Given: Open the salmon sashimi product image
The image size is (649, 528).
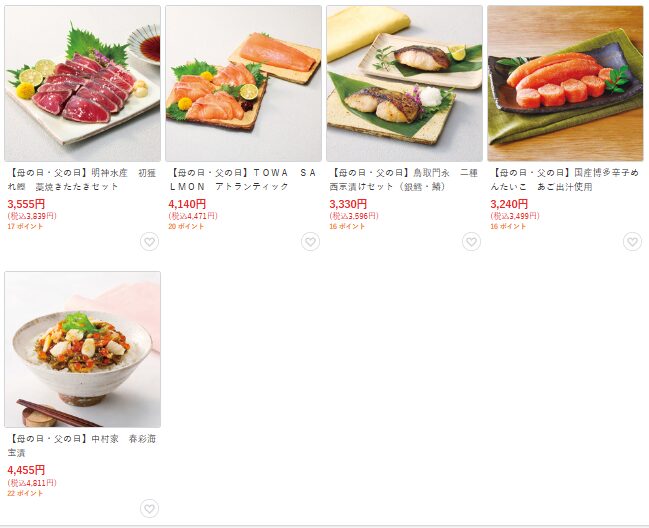Looking at the screenshot, I should point(243,84).
